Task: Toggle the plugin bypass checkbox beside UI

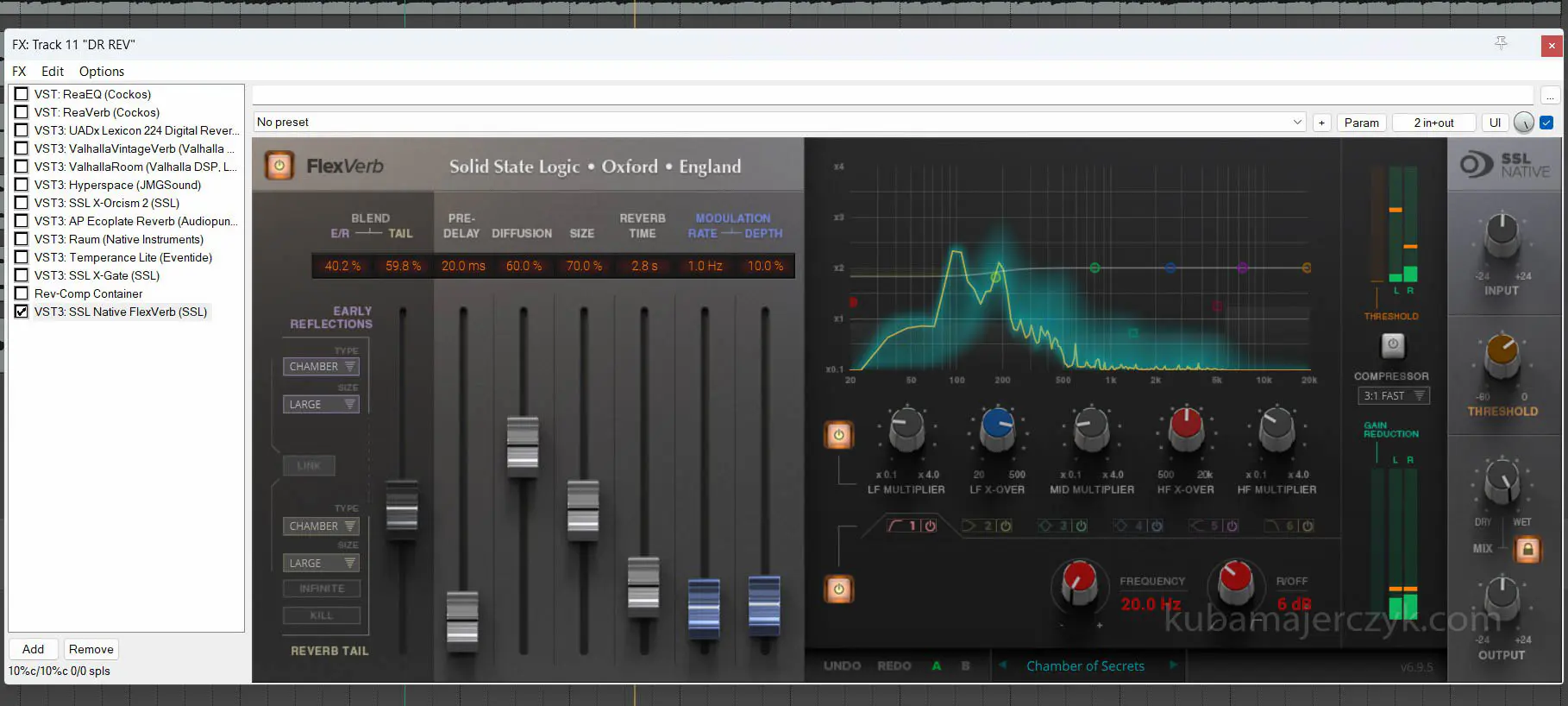Action: point(1546,123)
